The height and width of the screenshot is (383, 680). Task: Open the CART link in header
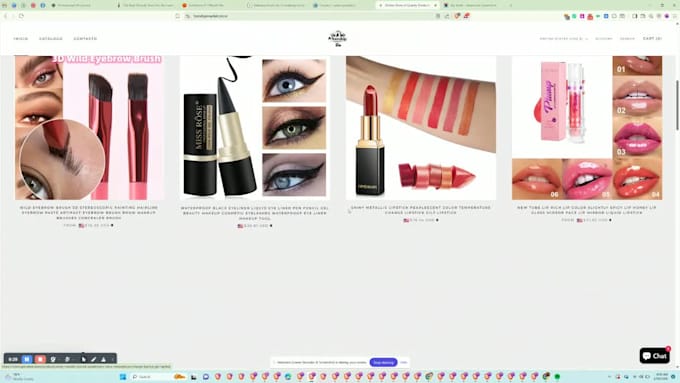[652, 39]
